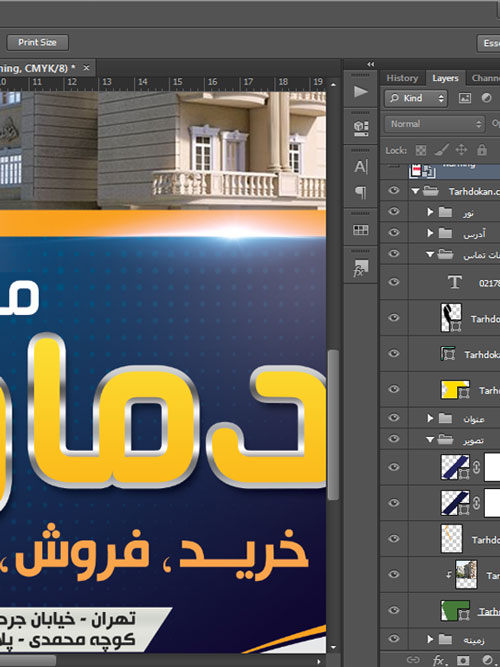This screenshot has height=667, width=500.
Task: Hide the عنوان group
Action: point(394,418)
